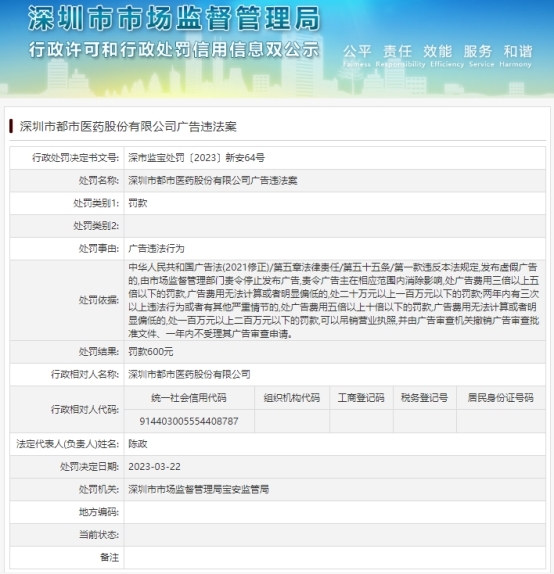Click the 工商登记码 column header
The height and width of the screenshot is (574, 554).
[x=361, y=398]
